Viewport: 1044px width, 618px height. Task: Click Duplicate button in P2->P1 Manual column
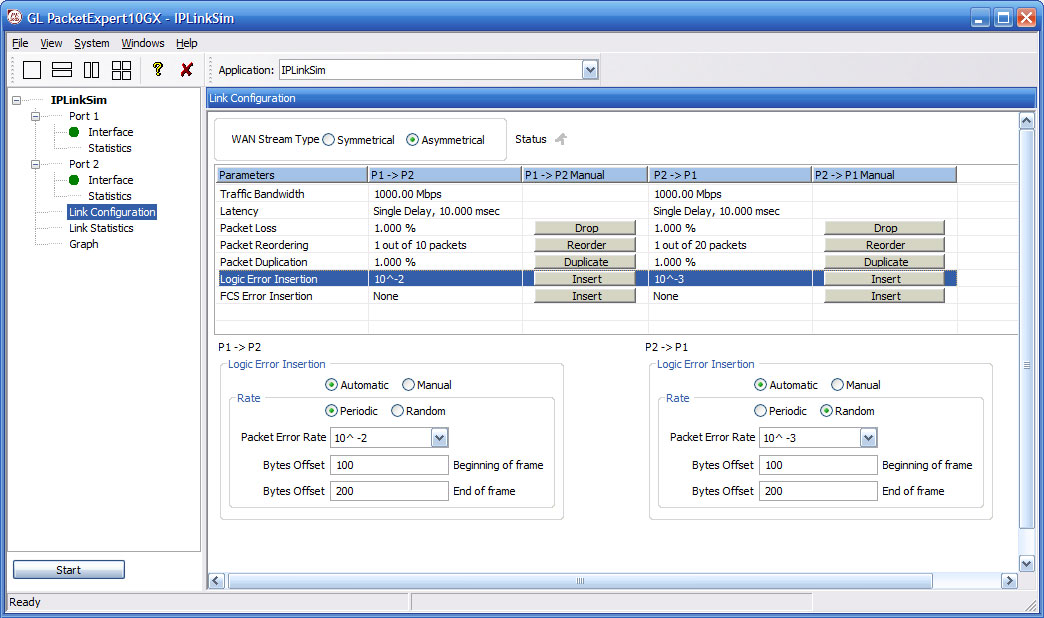click(884, 262)
